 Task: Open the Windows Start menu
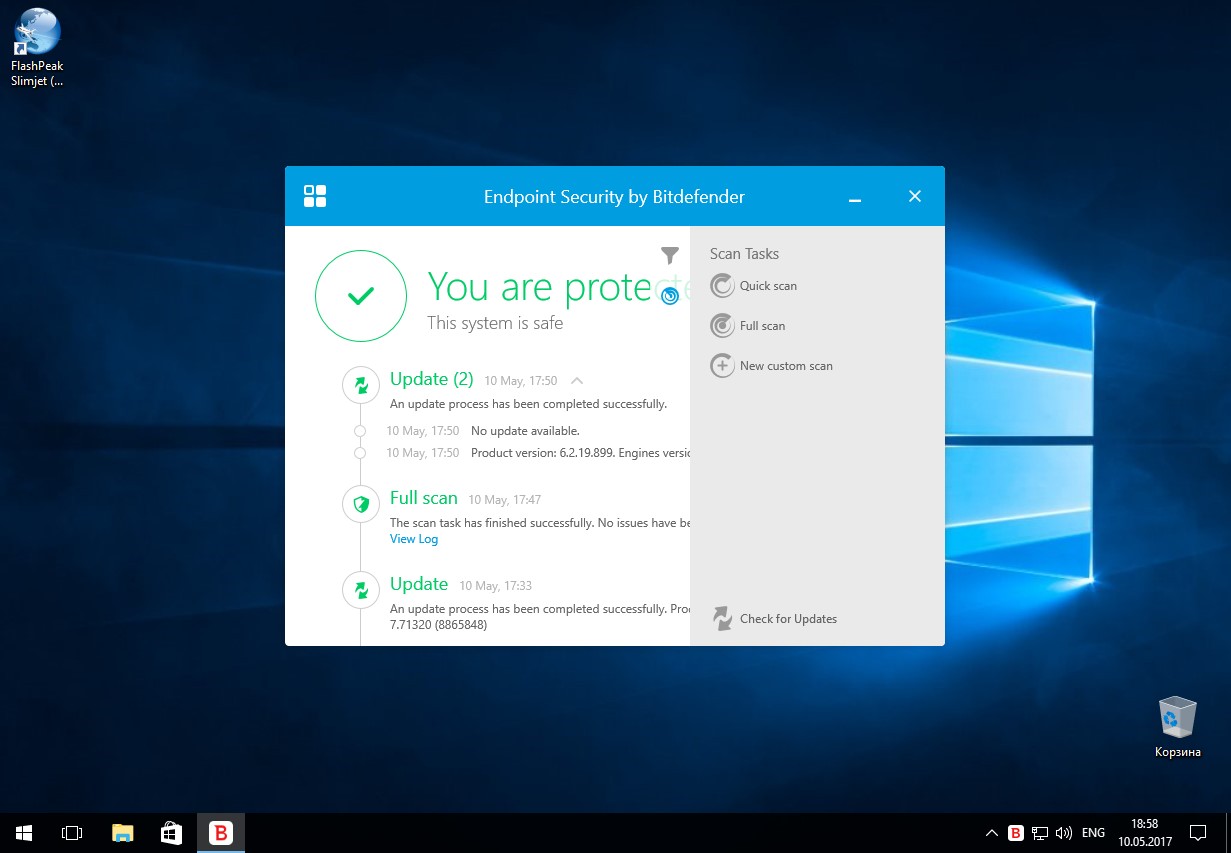pyautogui.click(x=24, y=833)
